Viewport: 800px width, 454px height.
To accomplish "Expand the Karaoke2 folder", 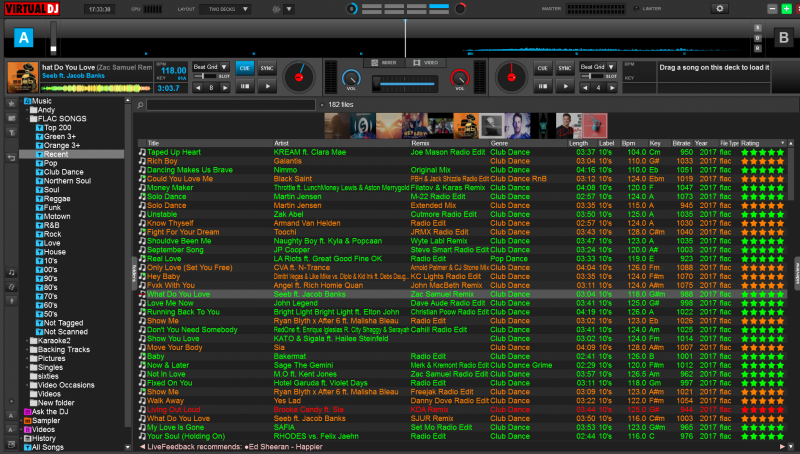I will point(27,341).
